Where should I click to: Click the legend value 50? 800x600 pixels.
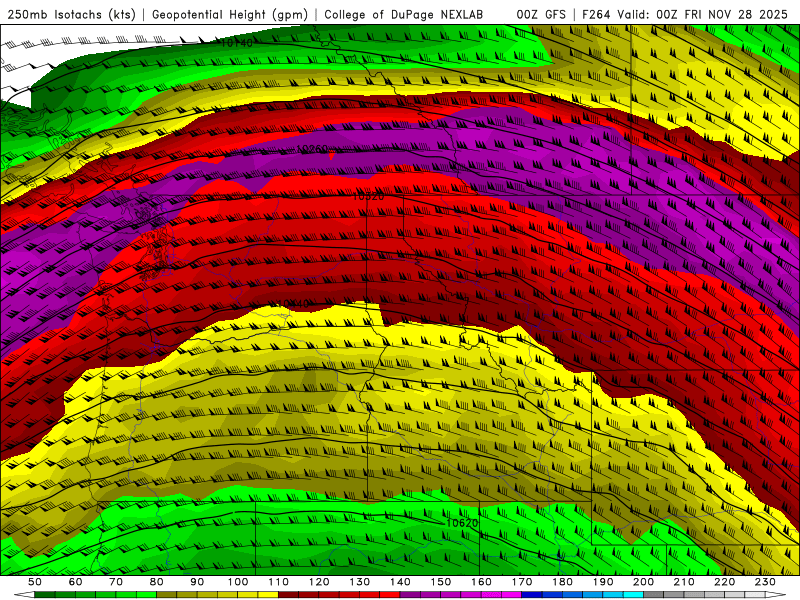pos(35,582)
